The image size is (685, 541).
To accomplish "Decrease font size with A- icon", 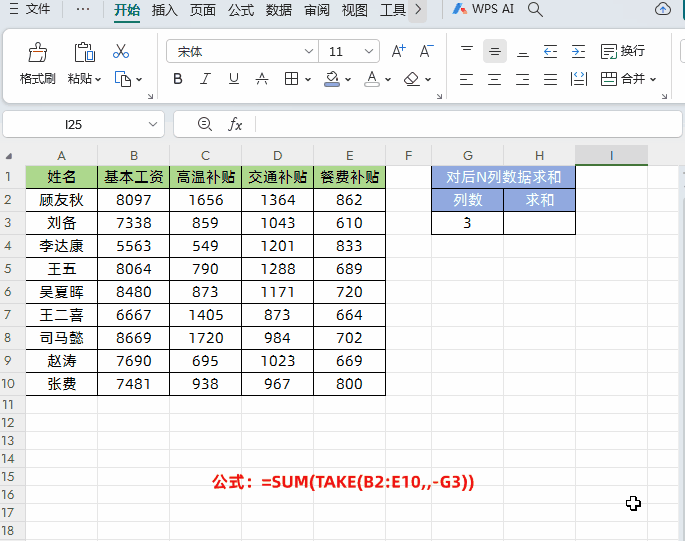I will pos(426,51).
